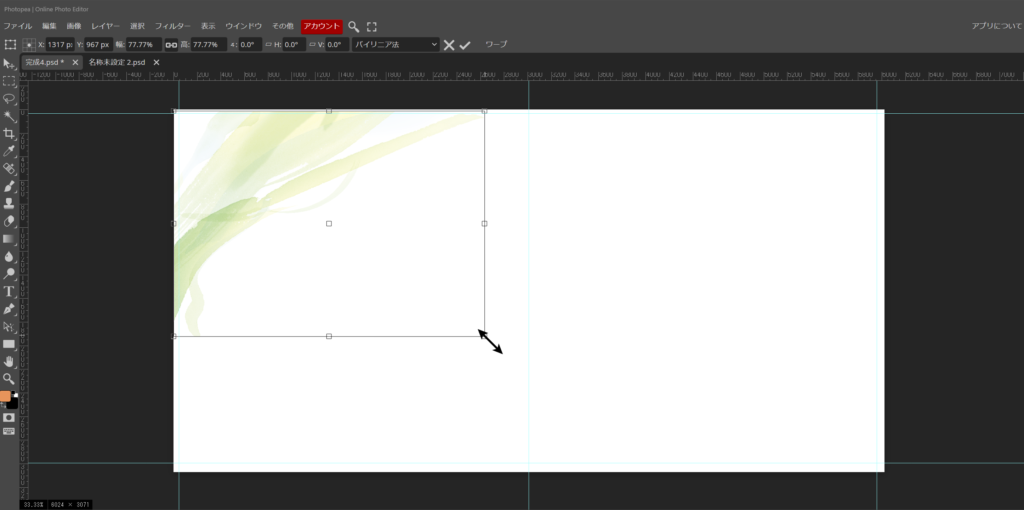Screen dimensions: 1024x510
Task: Open the バイリニア法 interpolation dropdown
Action: (x=395, y=45)
